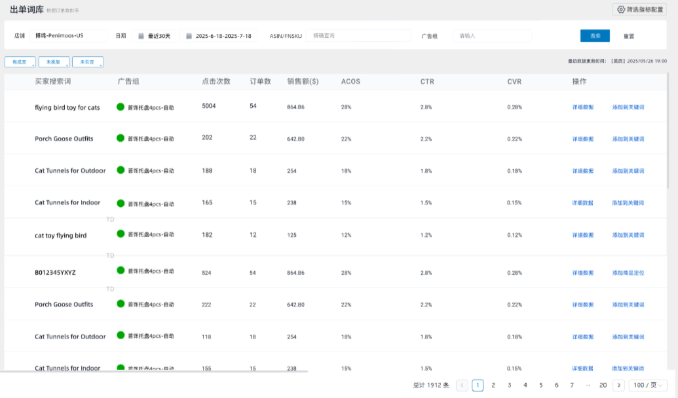Open details link for Porch Goose Outfits first row
This screenshot has width=678, height=398.
[583, 139]
